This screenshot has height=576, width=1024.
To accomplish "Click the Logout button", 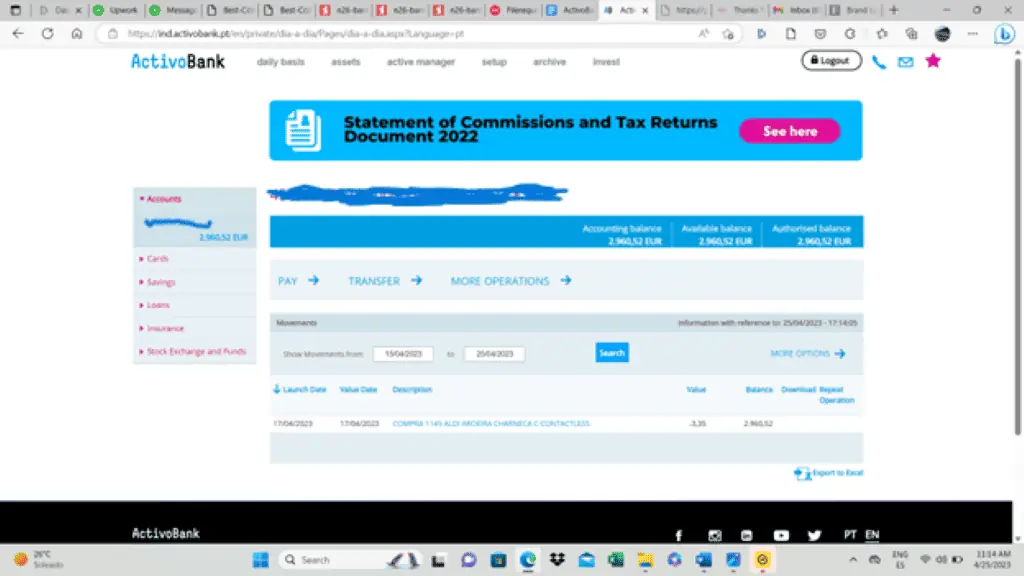I will tap(831, 61).
